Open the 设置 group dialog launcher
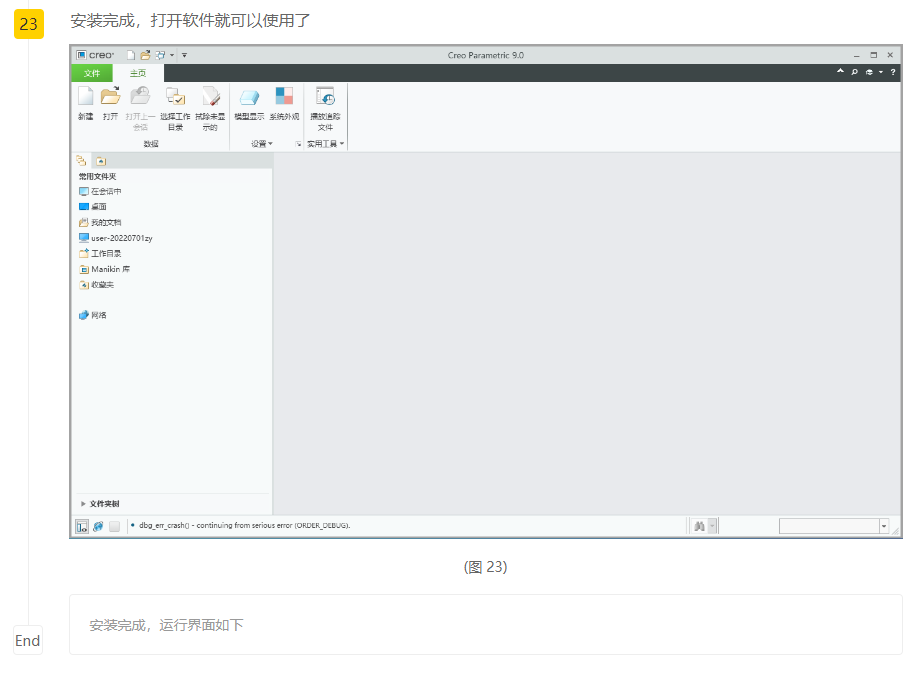This screenshot has height=676, width=919. click(x=298, y=144)
